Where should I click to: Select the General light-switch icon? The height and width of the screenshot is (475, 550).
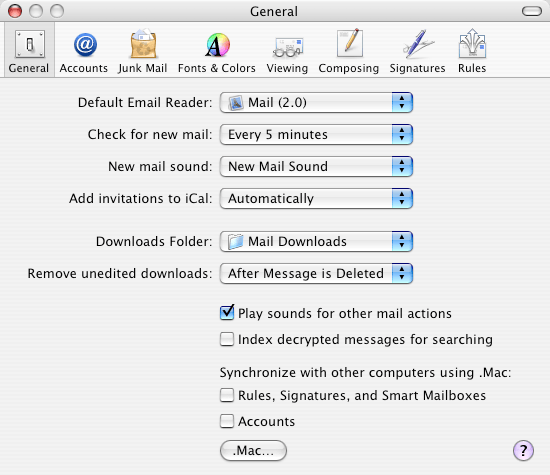pos(29,45)
